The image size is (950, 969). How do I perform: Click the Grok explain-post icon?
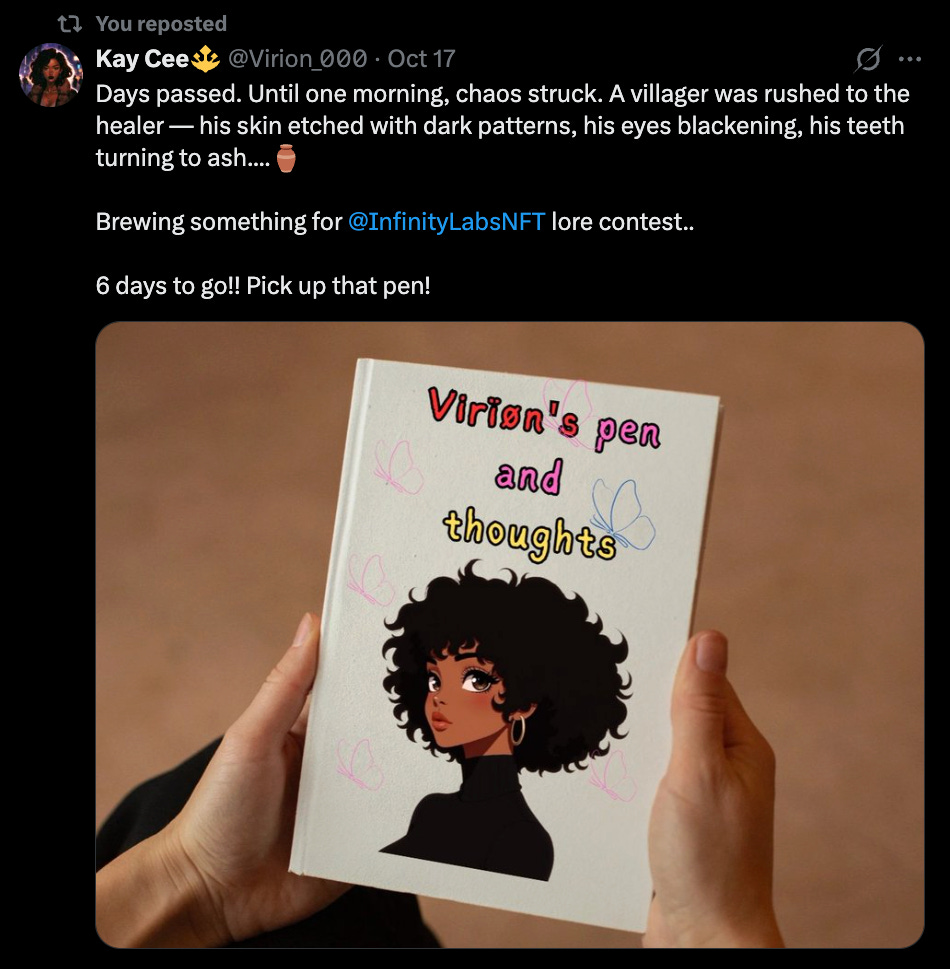[868, 59]
